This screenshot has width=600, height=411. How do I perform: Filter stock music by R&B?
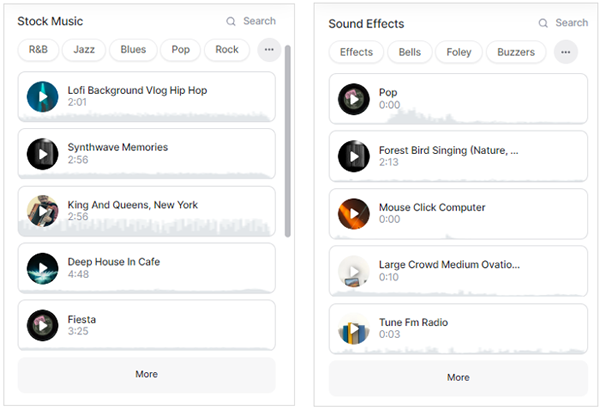click(38, 49)
